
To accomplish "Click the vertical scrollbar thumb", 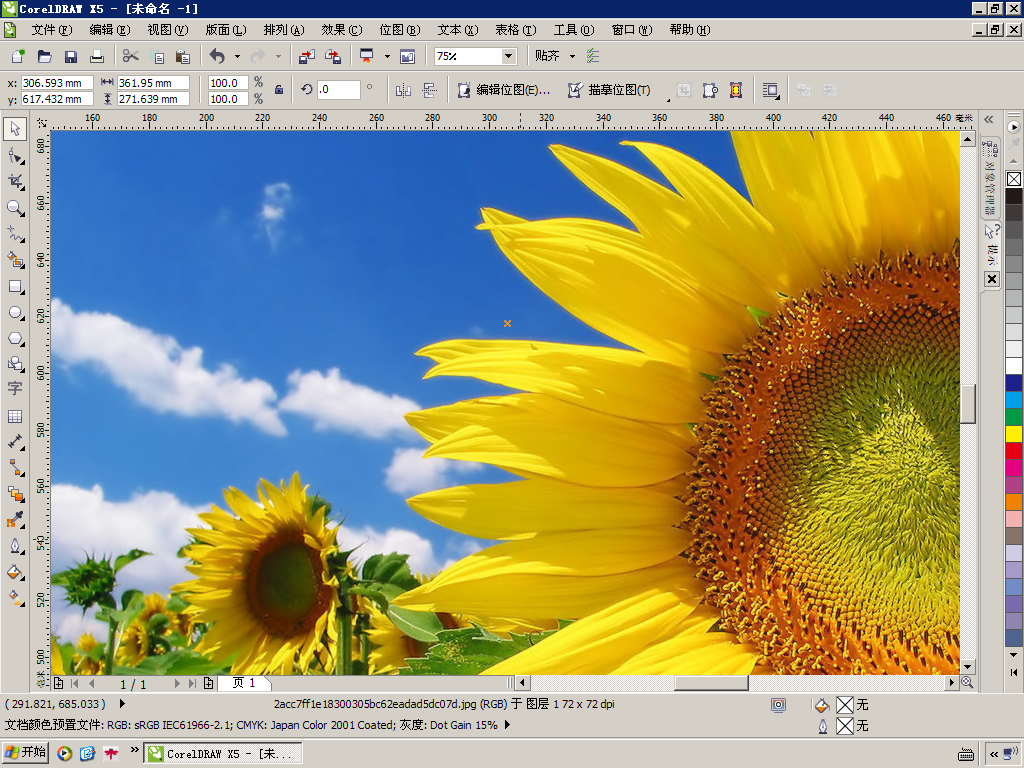I will point(967,404).
